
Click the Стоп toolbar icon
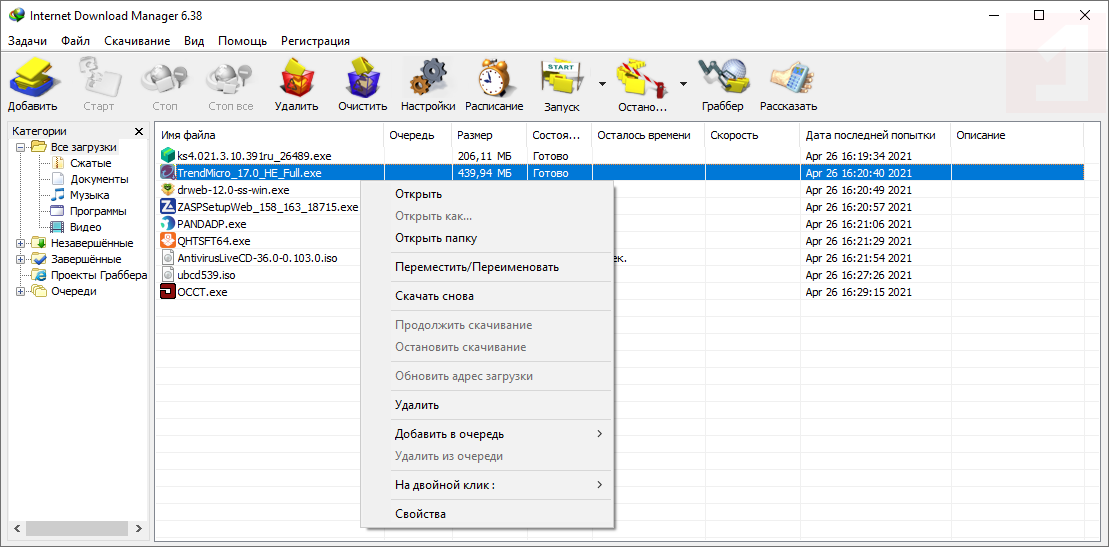(164, 77)
